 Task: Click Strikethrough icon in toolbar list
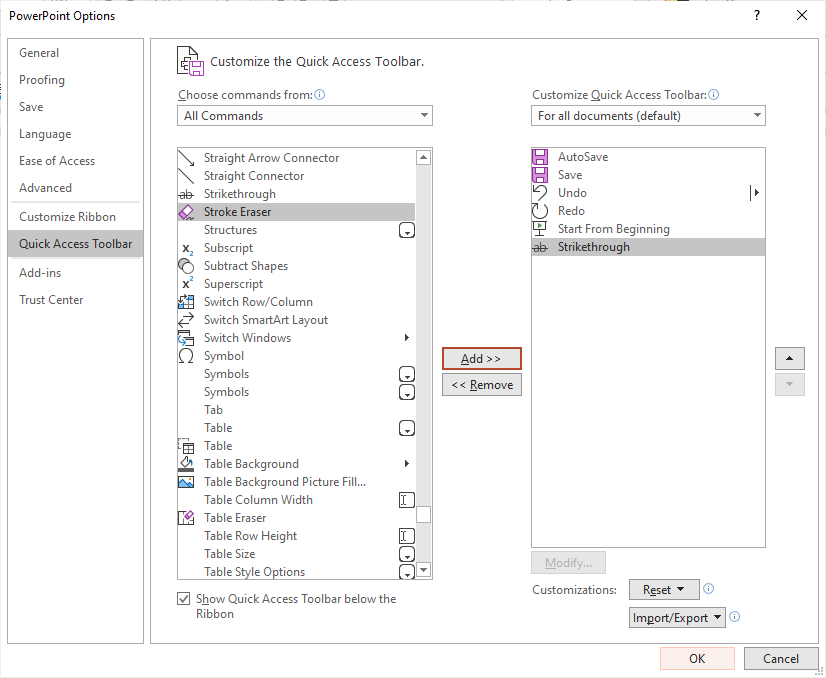click(540, 247)
